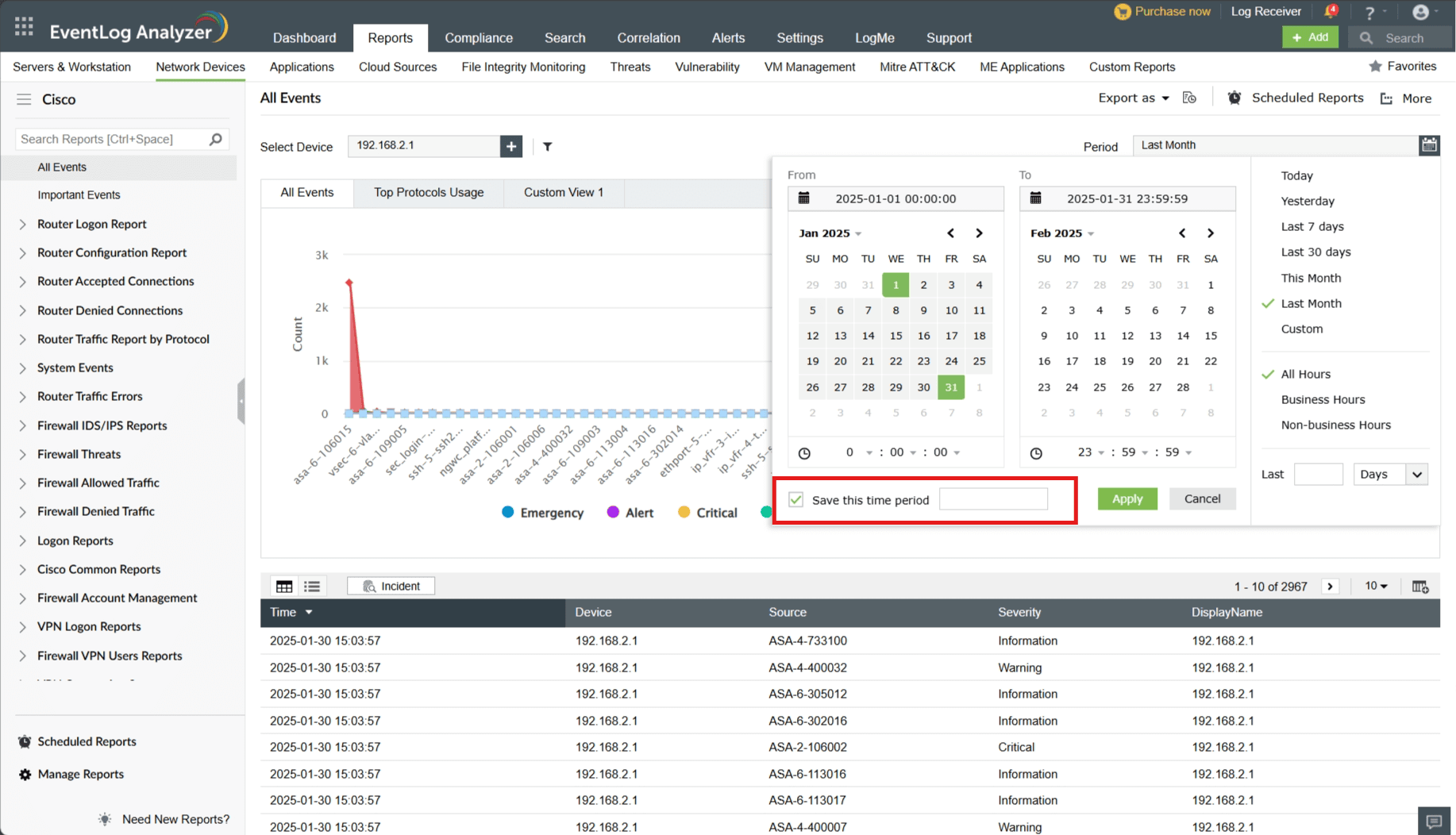Screen dimensions: 1456x835
Task: Open the Feb 2025 month selector dropdown
Action: pyautogui.click(x=1062, y=233)
